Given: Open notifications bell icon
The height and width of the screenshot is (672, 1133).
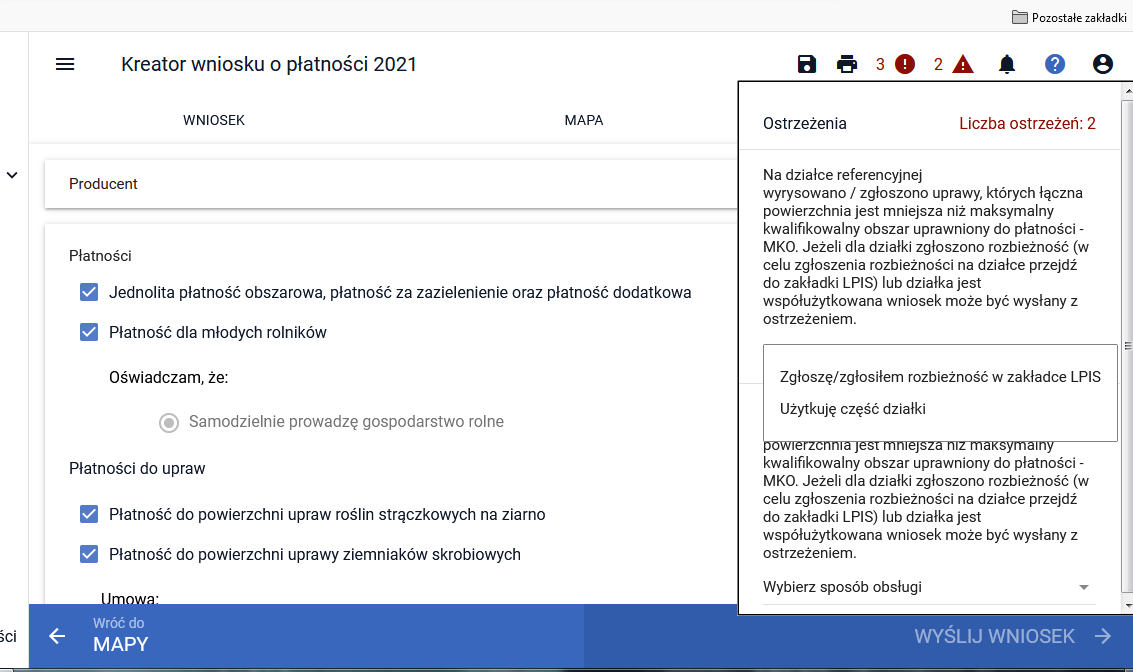Looking at the screenshot, I should coord(1007,64).
